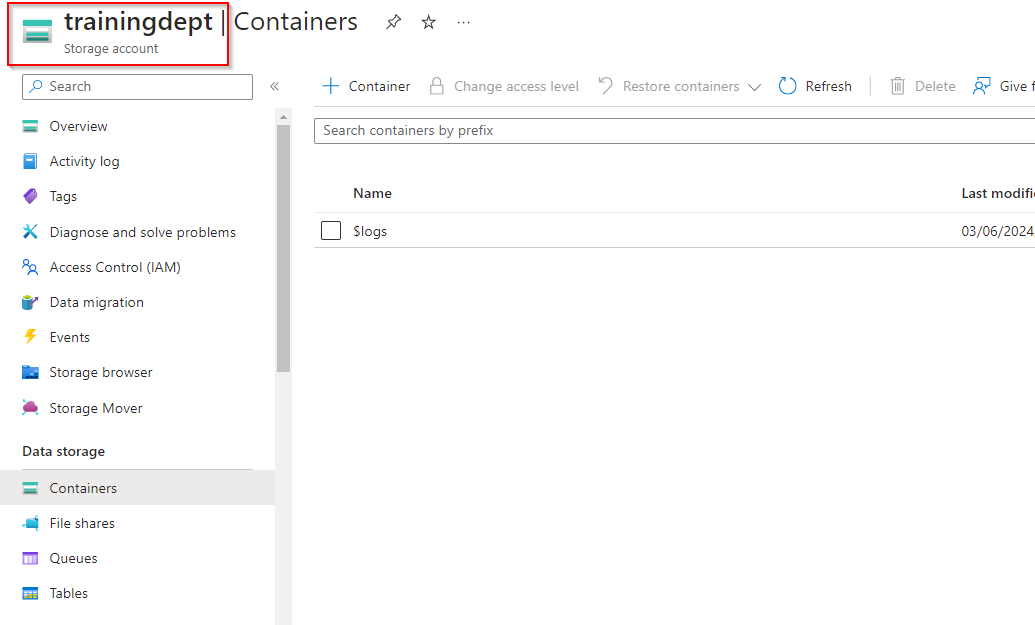The image size is (1035, 625).
Task: Open the $logs container link
Action: (370, 231)
